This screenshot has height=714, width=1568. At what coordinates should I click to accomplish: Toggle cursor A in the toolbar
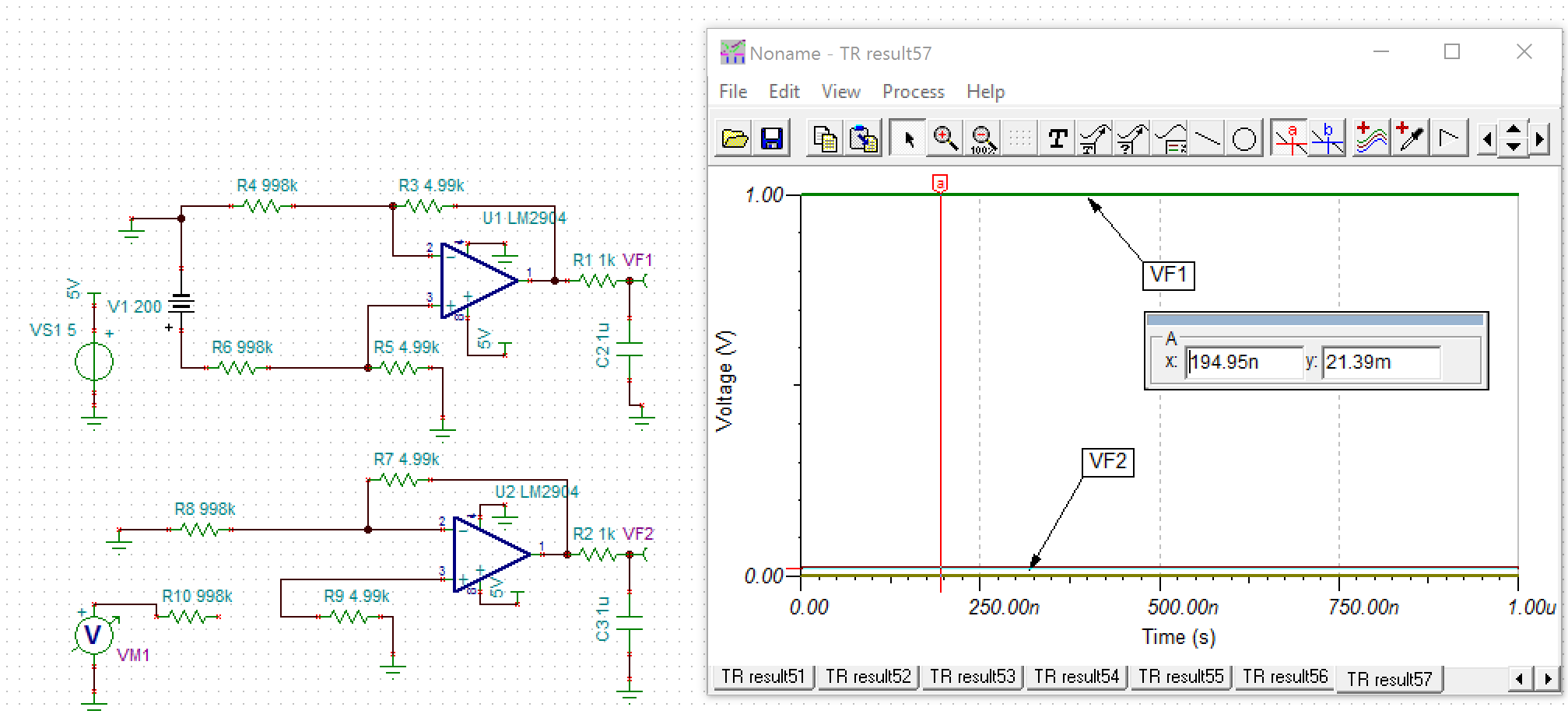coord(1289,138)
